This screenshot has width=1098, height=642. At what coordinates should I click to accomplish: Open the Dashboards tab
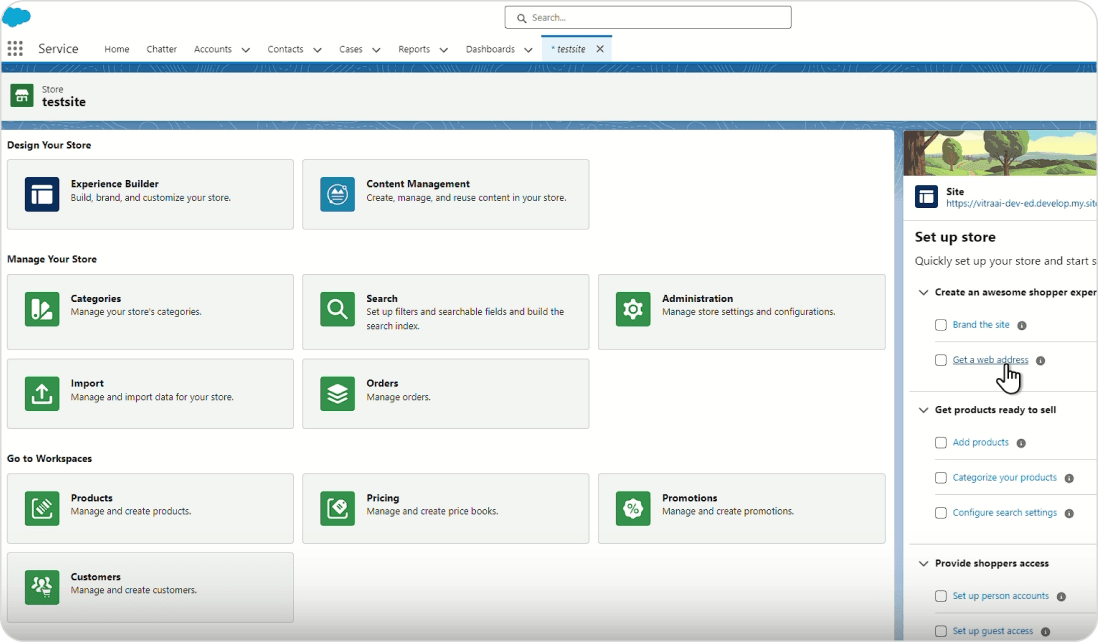click(490, 49)
